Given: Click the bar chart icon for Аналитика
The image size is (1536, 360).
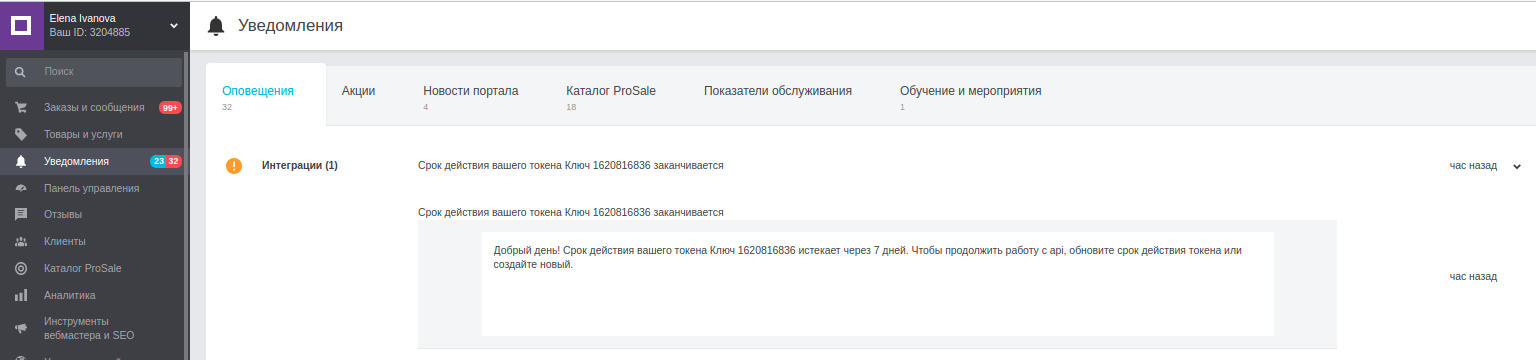Looking at the screenshot, I should tap(21, 295).
